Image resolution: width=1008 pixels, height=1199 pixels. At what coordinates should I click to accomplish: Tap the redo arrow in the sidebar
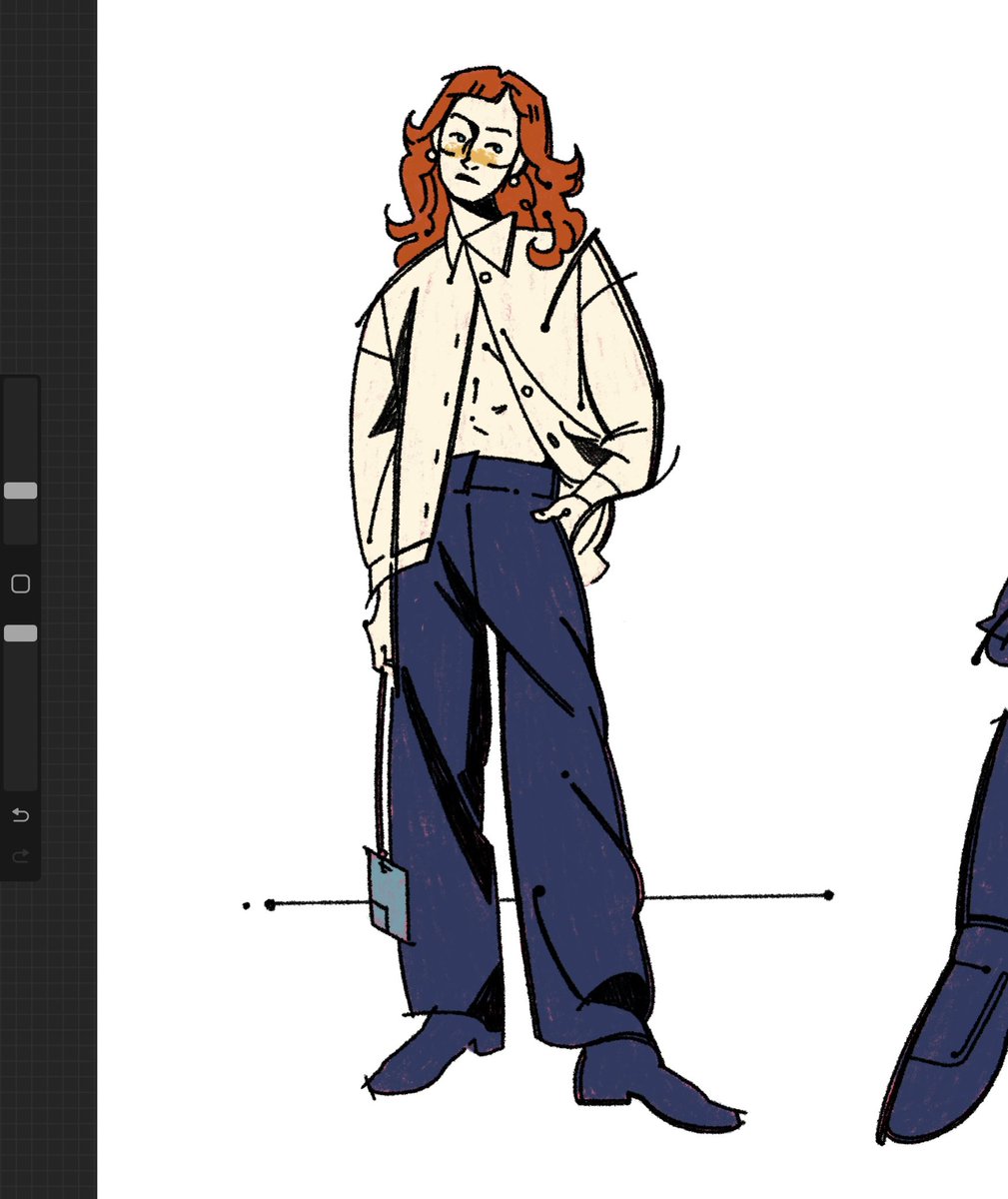pos(20,856)
